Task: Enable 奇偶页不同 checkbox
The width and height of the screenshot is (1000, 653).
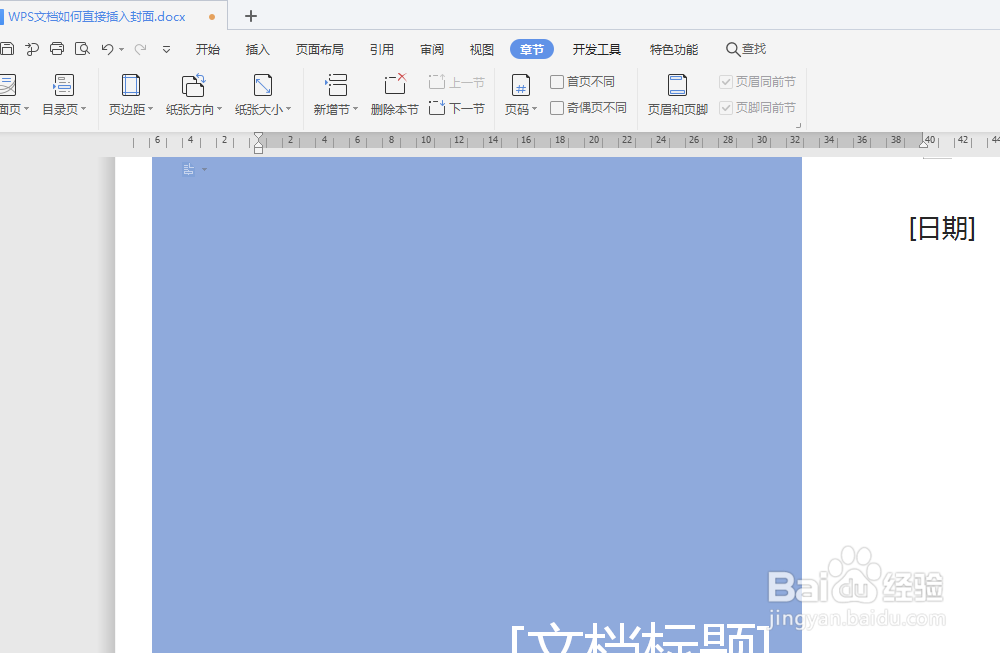Action: coord(557,108)
